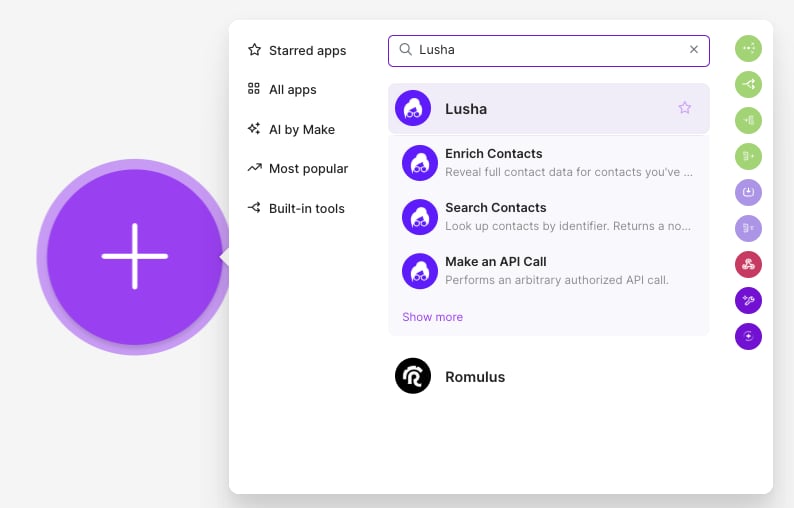794x508 pixels.
Task: Click the grid icon beside All apps
Action: [x=254, y=89]
